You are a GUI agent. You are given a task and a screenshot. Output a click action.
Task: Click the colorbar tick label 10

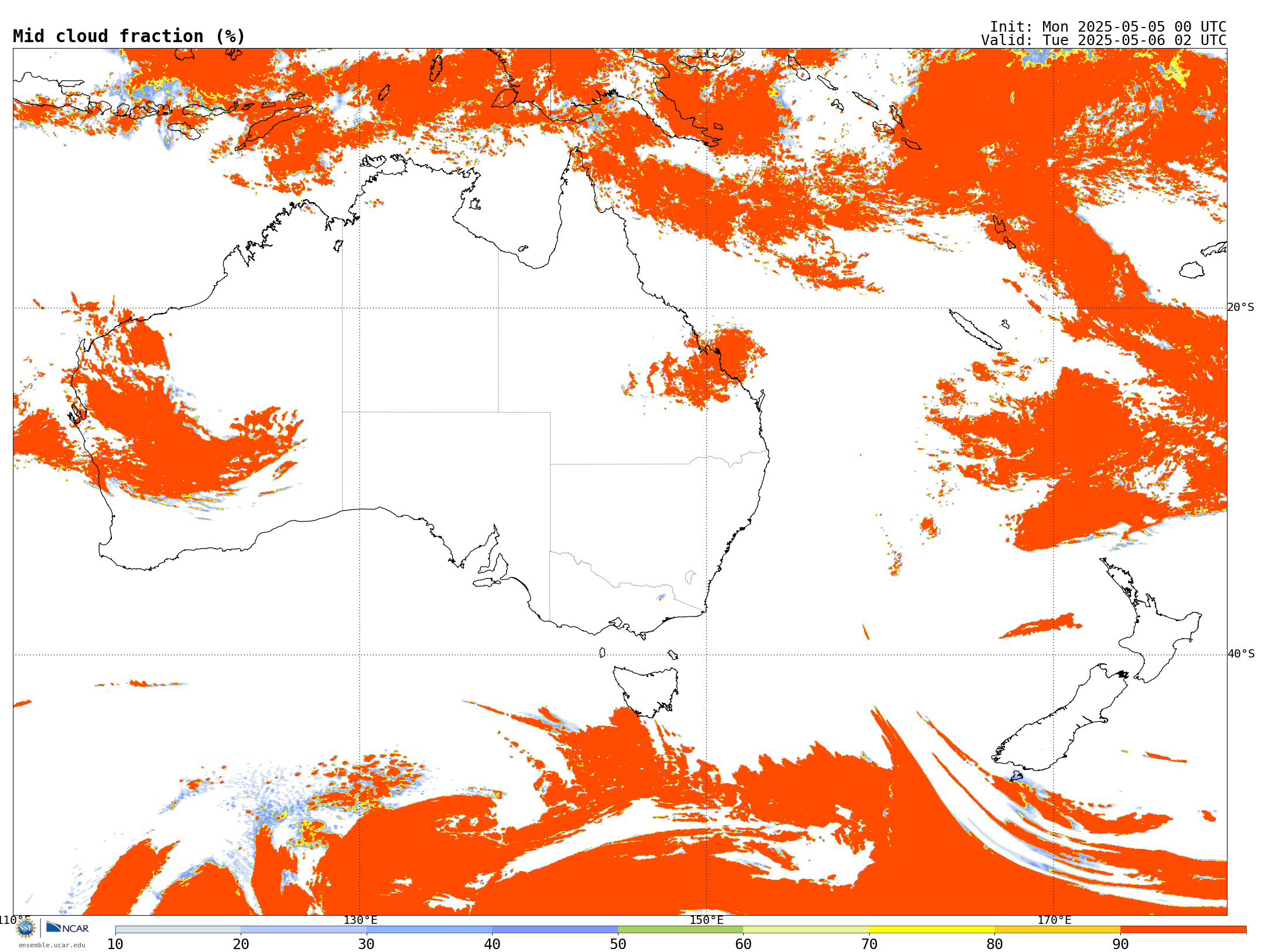point(115,944)
